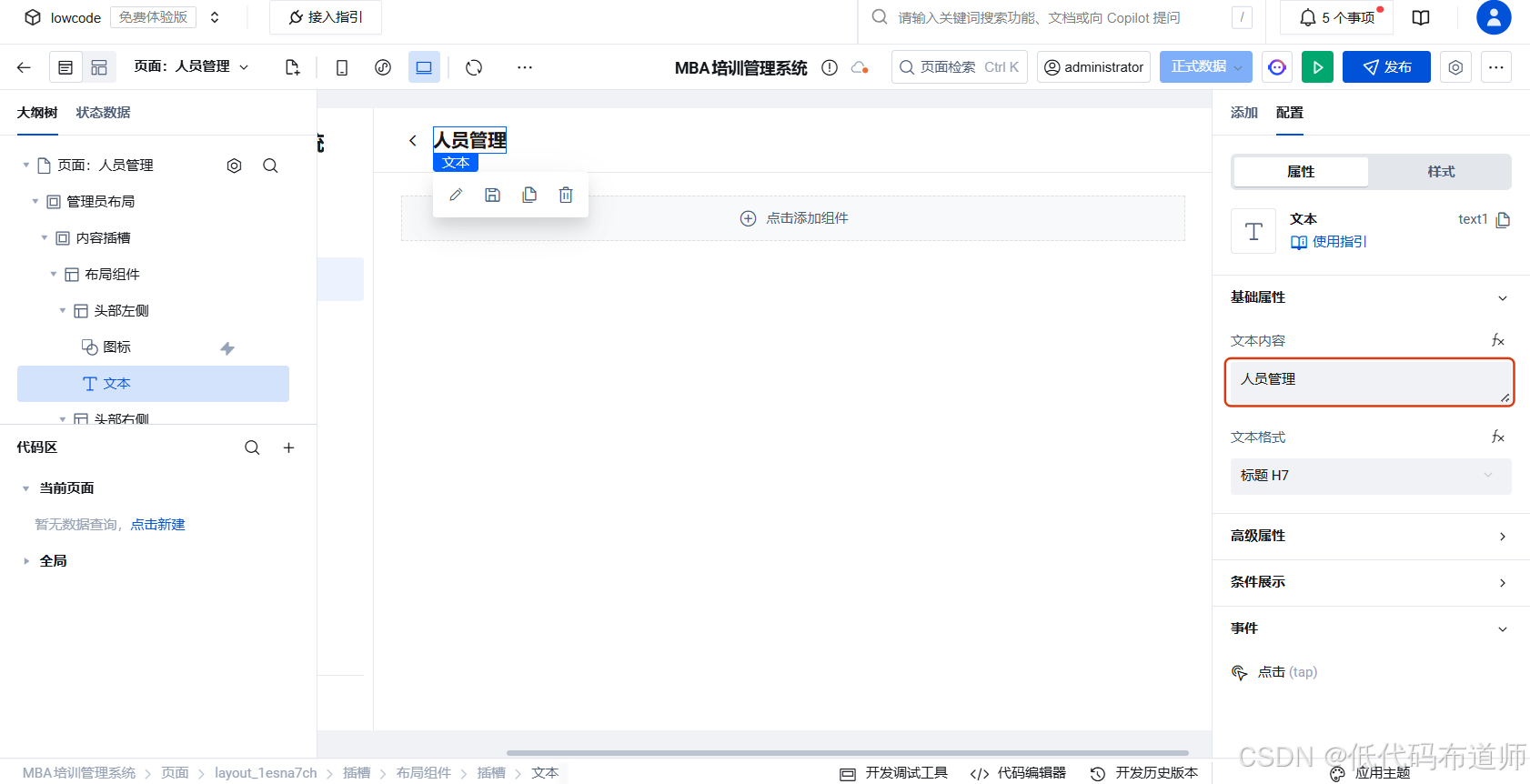1530x784 pixels.
Task: Click the 接入指引 button
Action: pyautogui.click(x=326, y=17)
